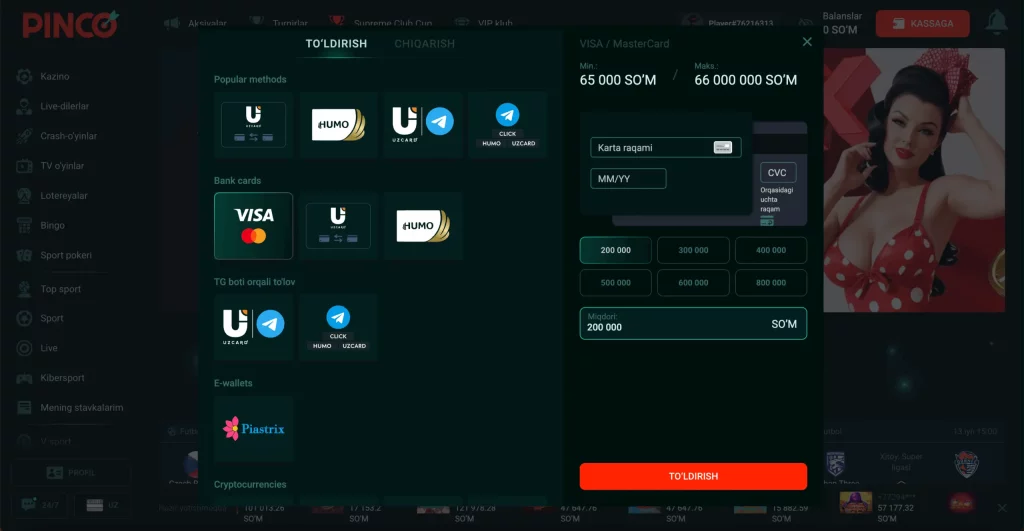Select Uzcard Telegram in Popular methods

[423, 125]
